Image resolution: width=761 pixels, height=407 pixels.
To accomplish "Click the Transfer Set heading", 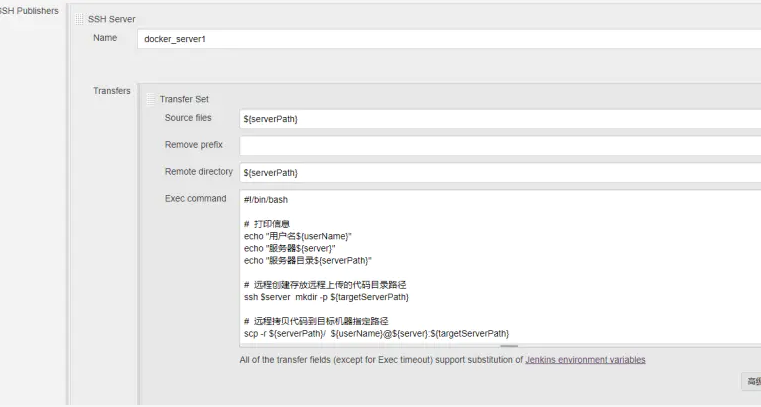I will pyautogui.click(x=184, y=99).
